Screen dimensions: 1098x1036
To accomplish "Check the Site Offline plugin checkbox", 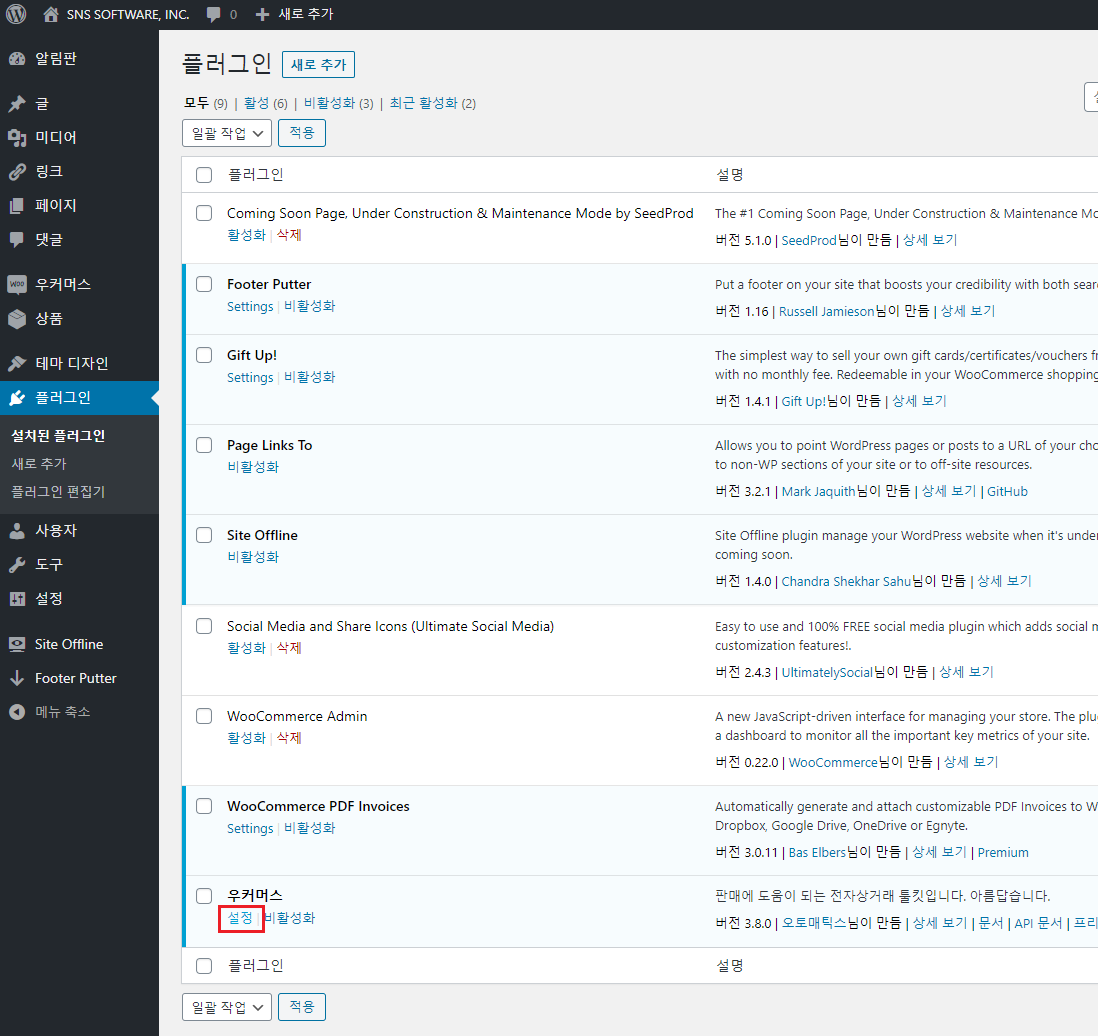I will [x=204, y=535].
